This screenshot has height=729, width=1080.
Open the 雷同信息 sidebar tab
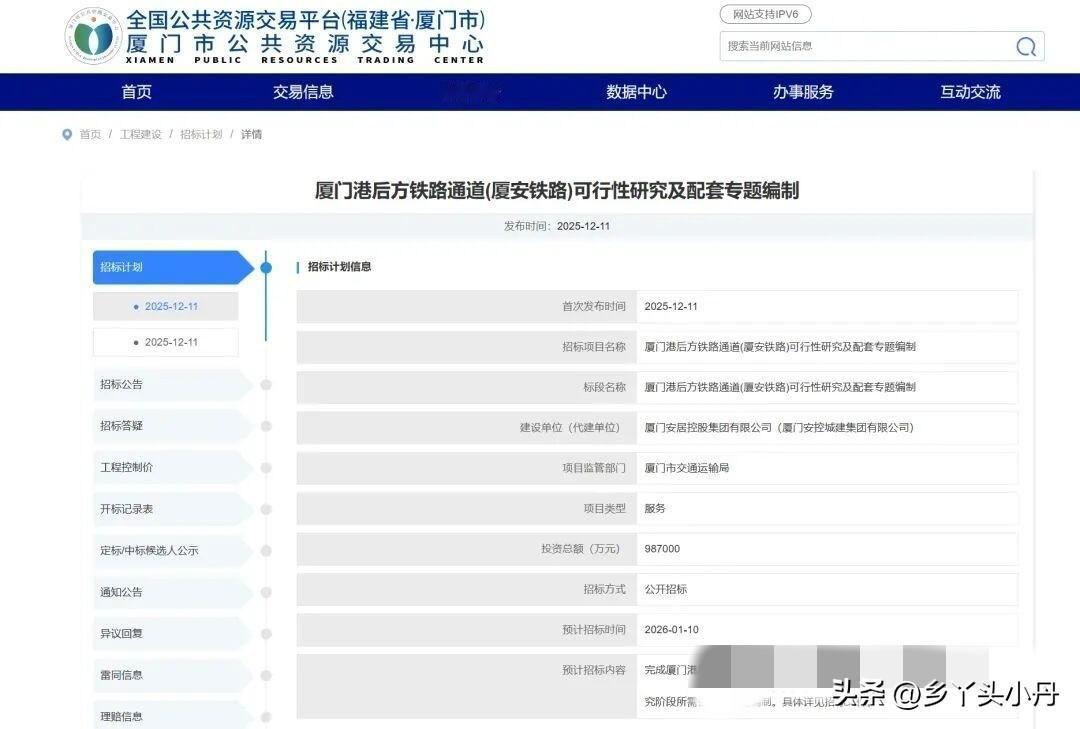173,675
